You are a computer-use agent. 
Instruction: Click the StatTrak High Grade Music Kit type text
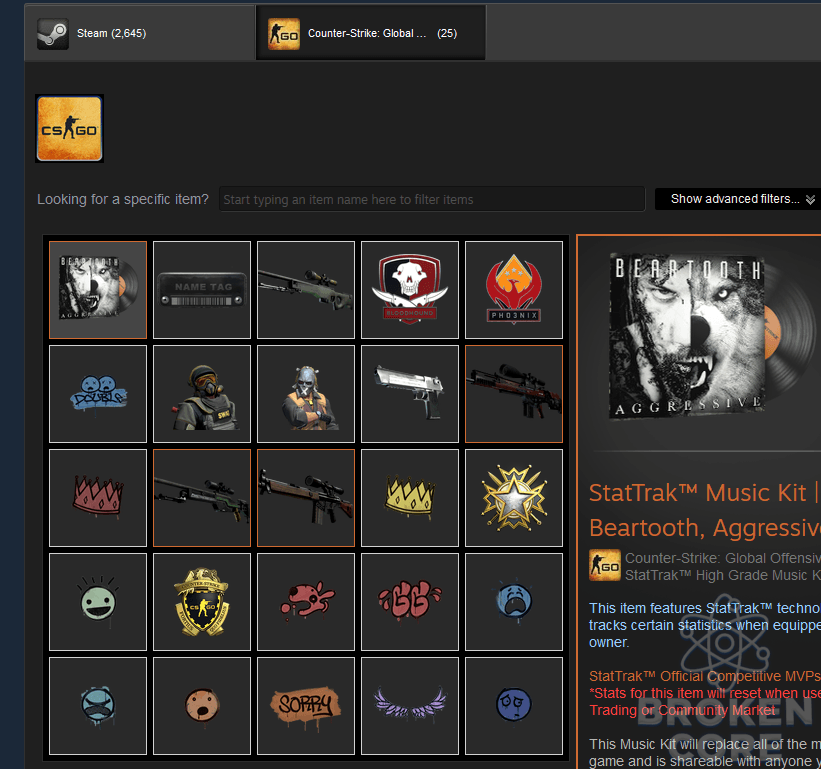coord(723,575)
